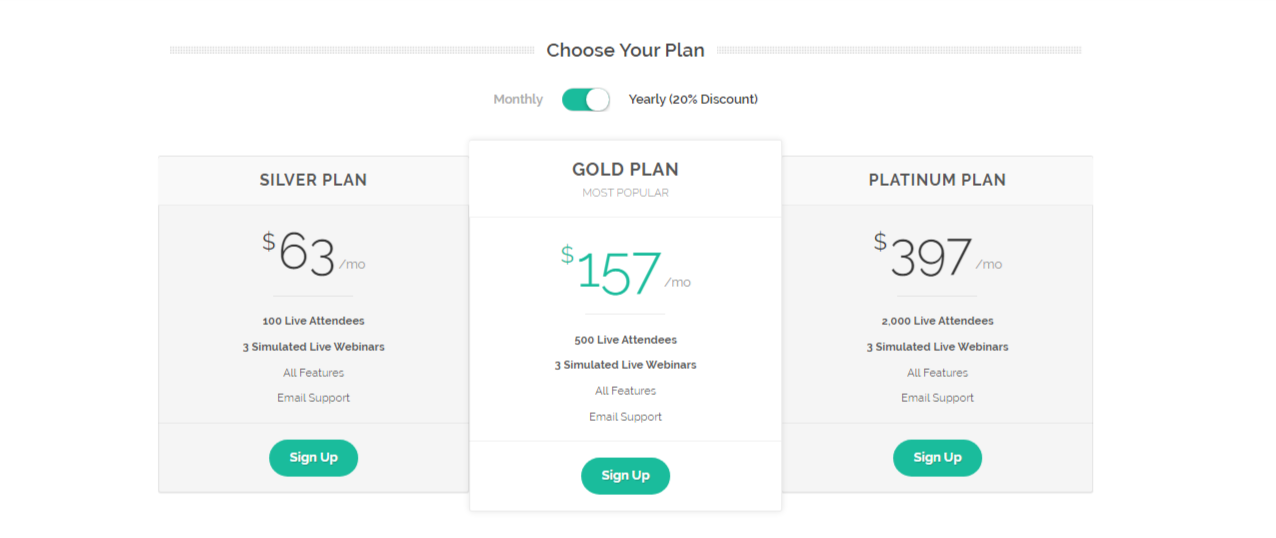
Task: Click the $397 per month price
Action: tap(937, 254)
